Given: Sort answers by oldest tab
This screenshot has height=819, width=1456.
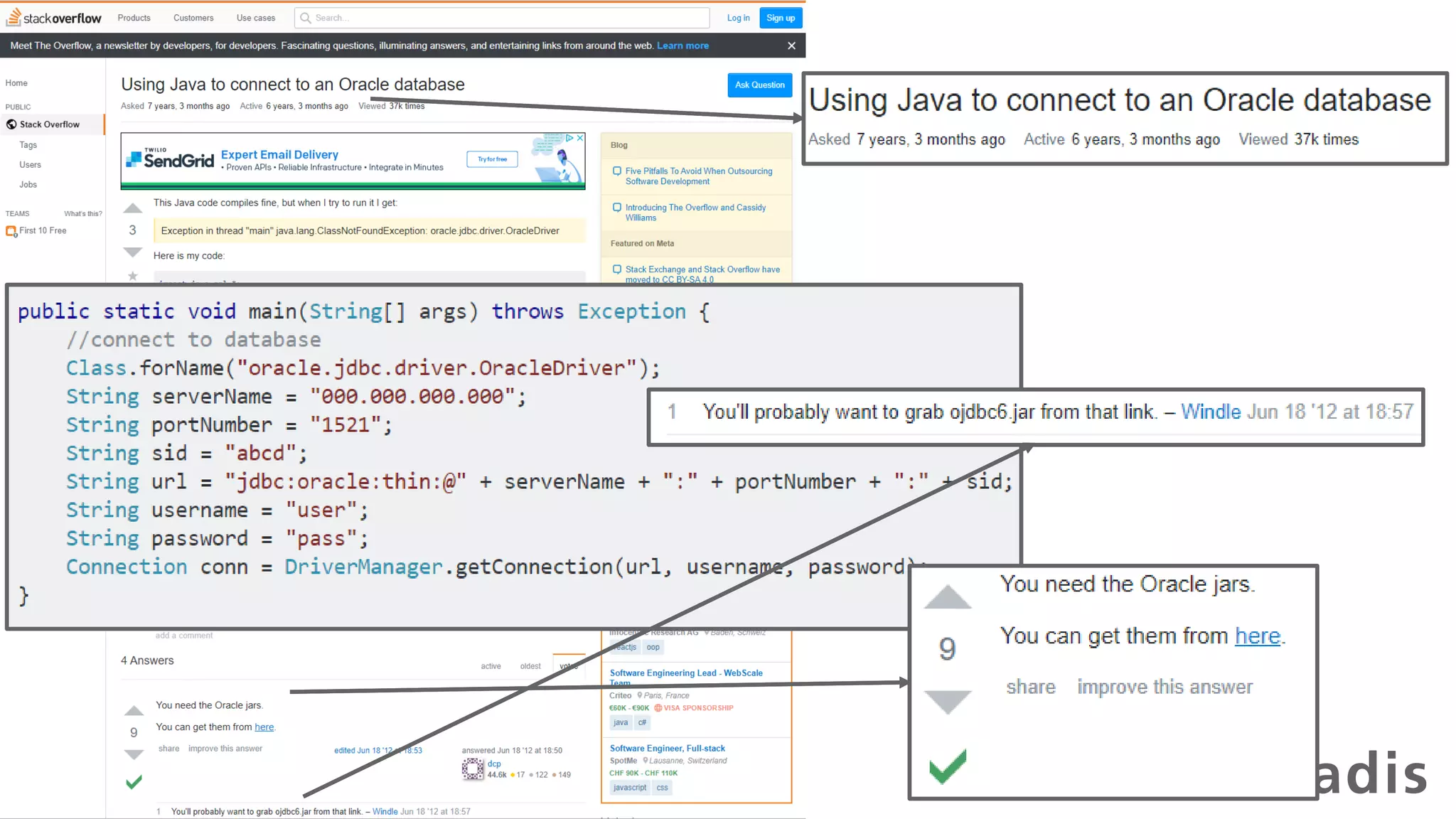Looking at the screenshot, I should click(x=530, y=666).
